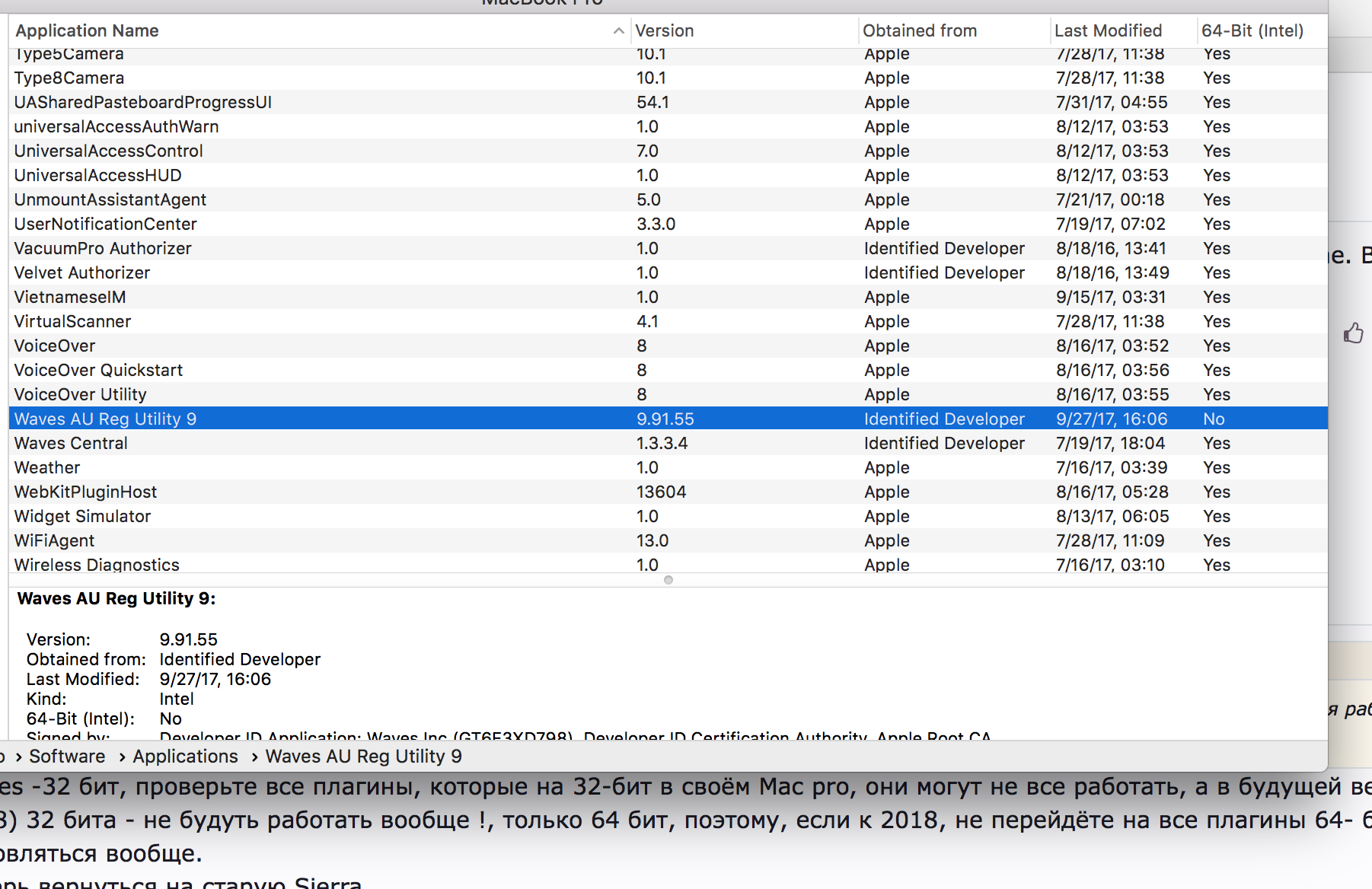This screenshot has width=1372, height=889.
Task: Click date 8/18/16, 13:49 for Velvet Authorizer
Action: pos(1112,272)
